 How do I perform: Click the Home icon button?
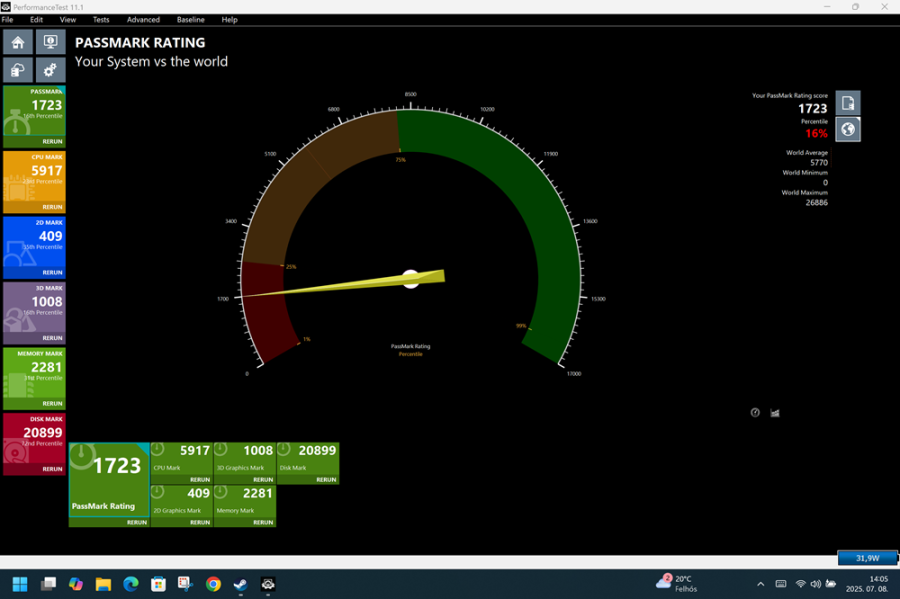coord(18,42)
